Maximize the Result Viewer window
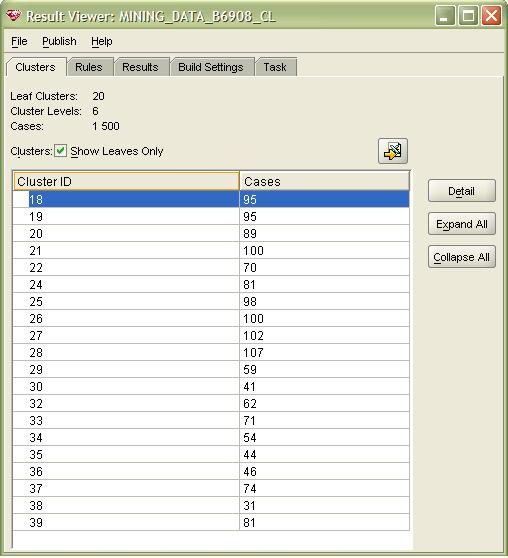 (x=468, y=16)
